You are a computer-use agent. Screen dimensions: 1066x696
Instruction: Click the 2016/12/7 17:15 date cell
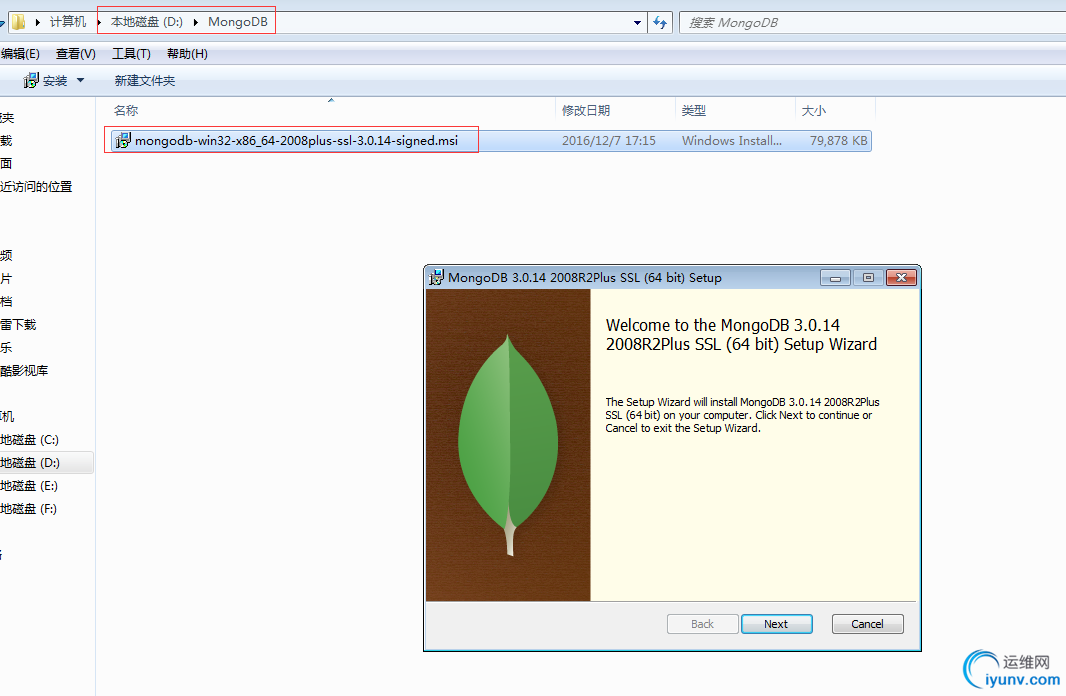tap(608, 141)
